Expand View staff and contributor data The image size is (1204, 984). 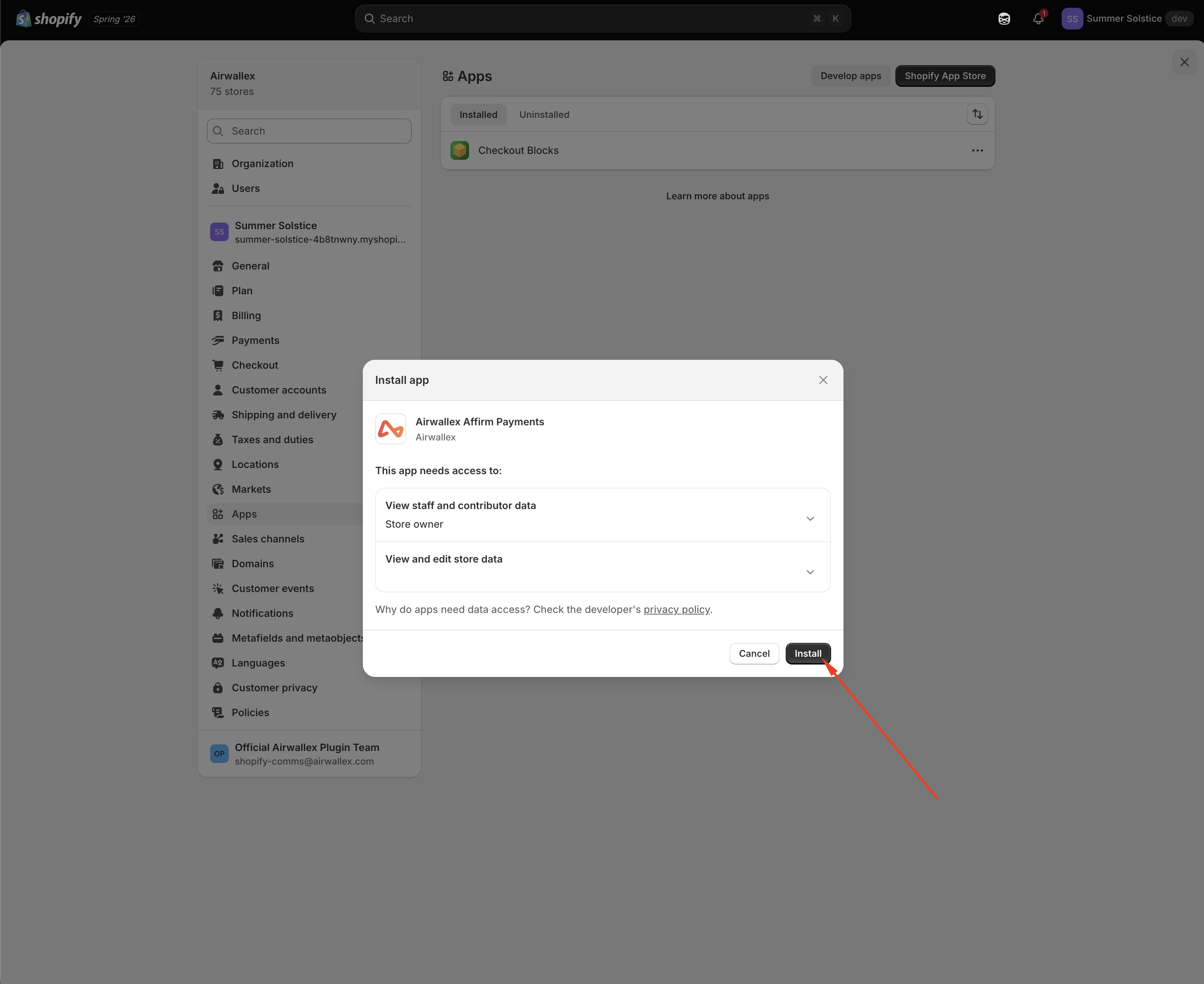pyautogui.click(x=603, y=514)
